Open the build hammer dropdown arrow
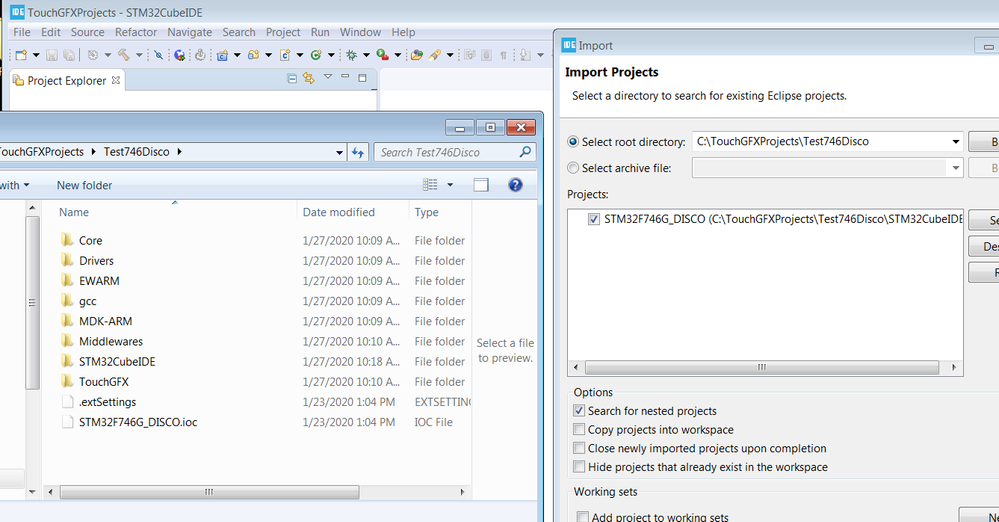The image size is (999, 522). (x=139, y=55)
